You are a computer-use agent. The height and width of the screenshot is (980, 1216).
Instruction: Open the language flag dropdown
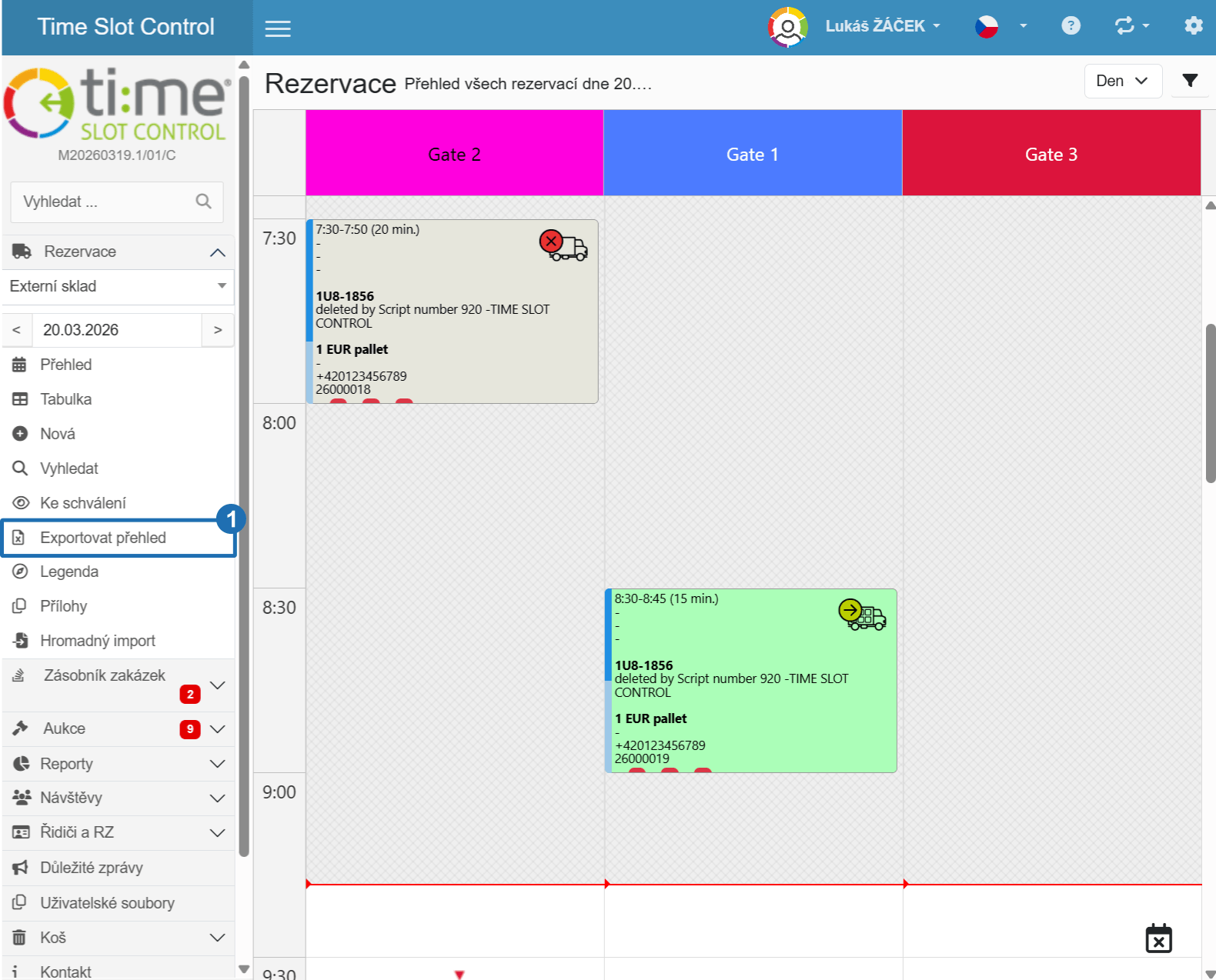point(1001,26)
